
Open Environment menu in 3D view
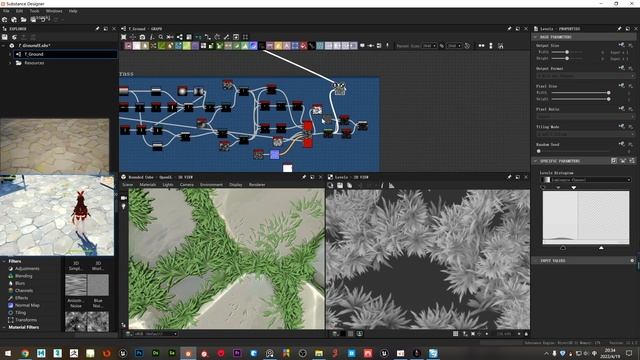[211, 185]
